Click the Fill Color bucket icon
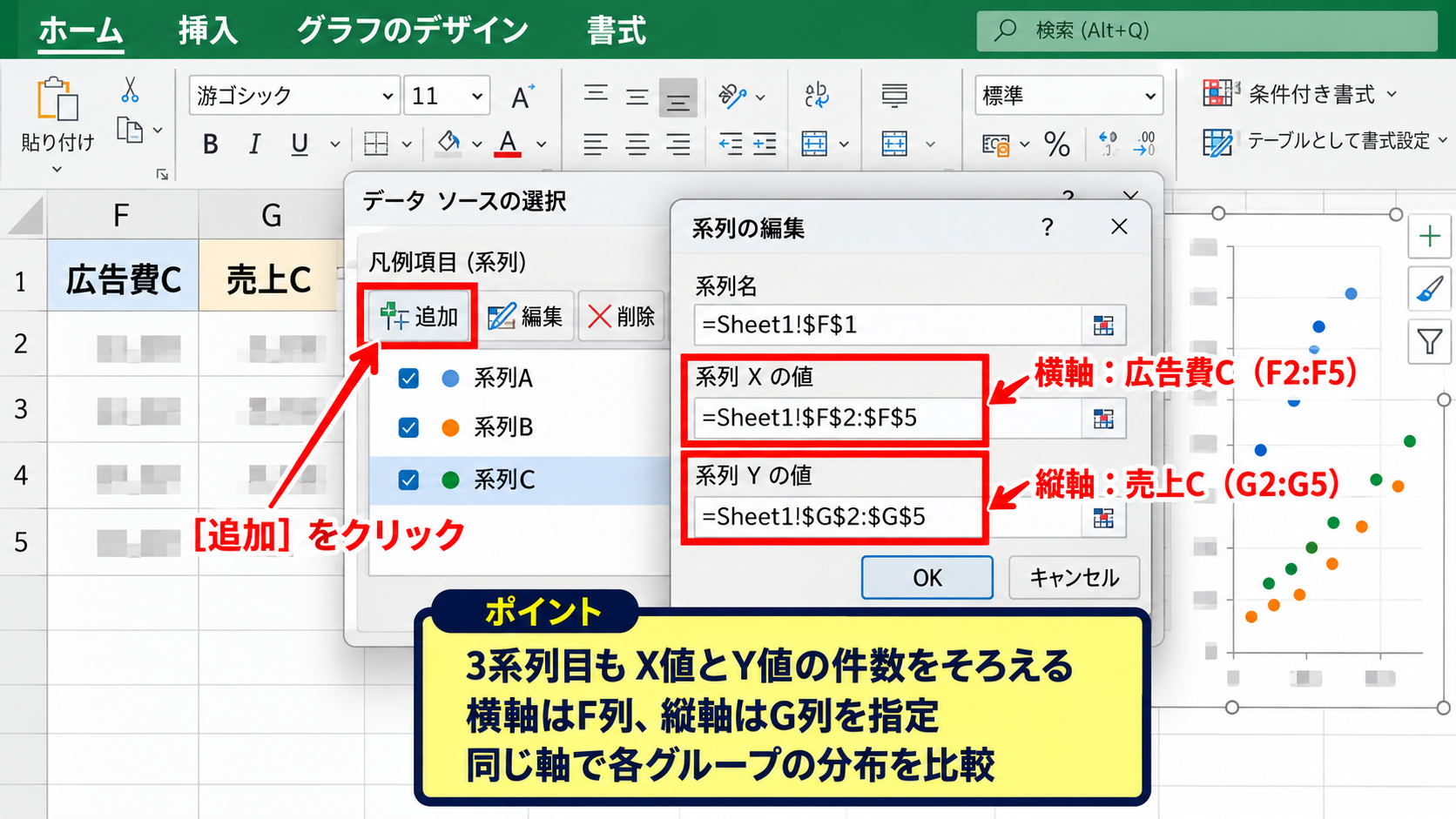1456x819 pixels. [448, 144]
